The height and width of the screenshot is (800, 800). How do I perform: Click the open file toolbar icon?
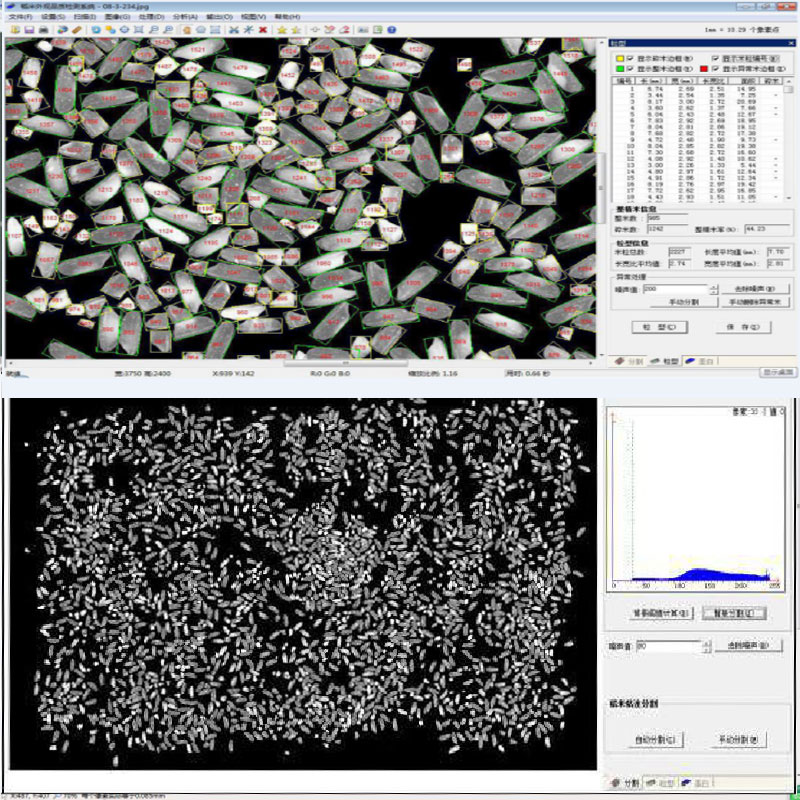pos(13,30)
